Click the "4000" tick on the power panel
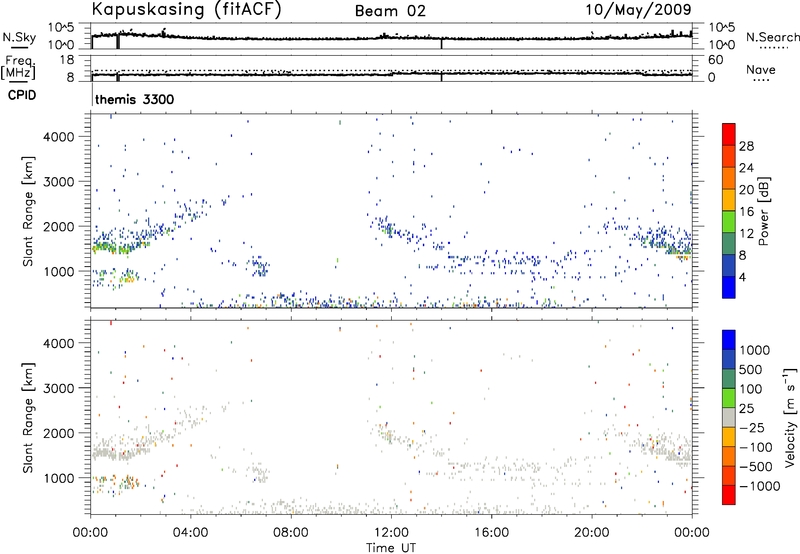Screen dimensions: 800x554 [x=58, y=137]
